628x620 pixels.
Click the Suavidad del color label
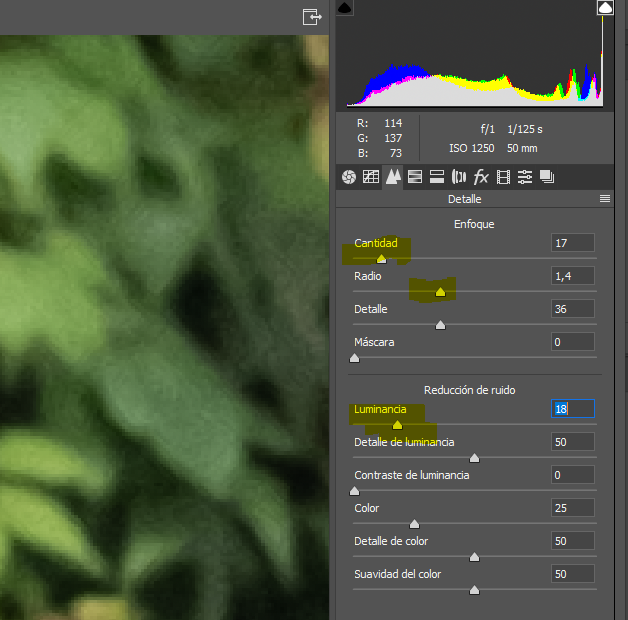click(x=397, y=574)
